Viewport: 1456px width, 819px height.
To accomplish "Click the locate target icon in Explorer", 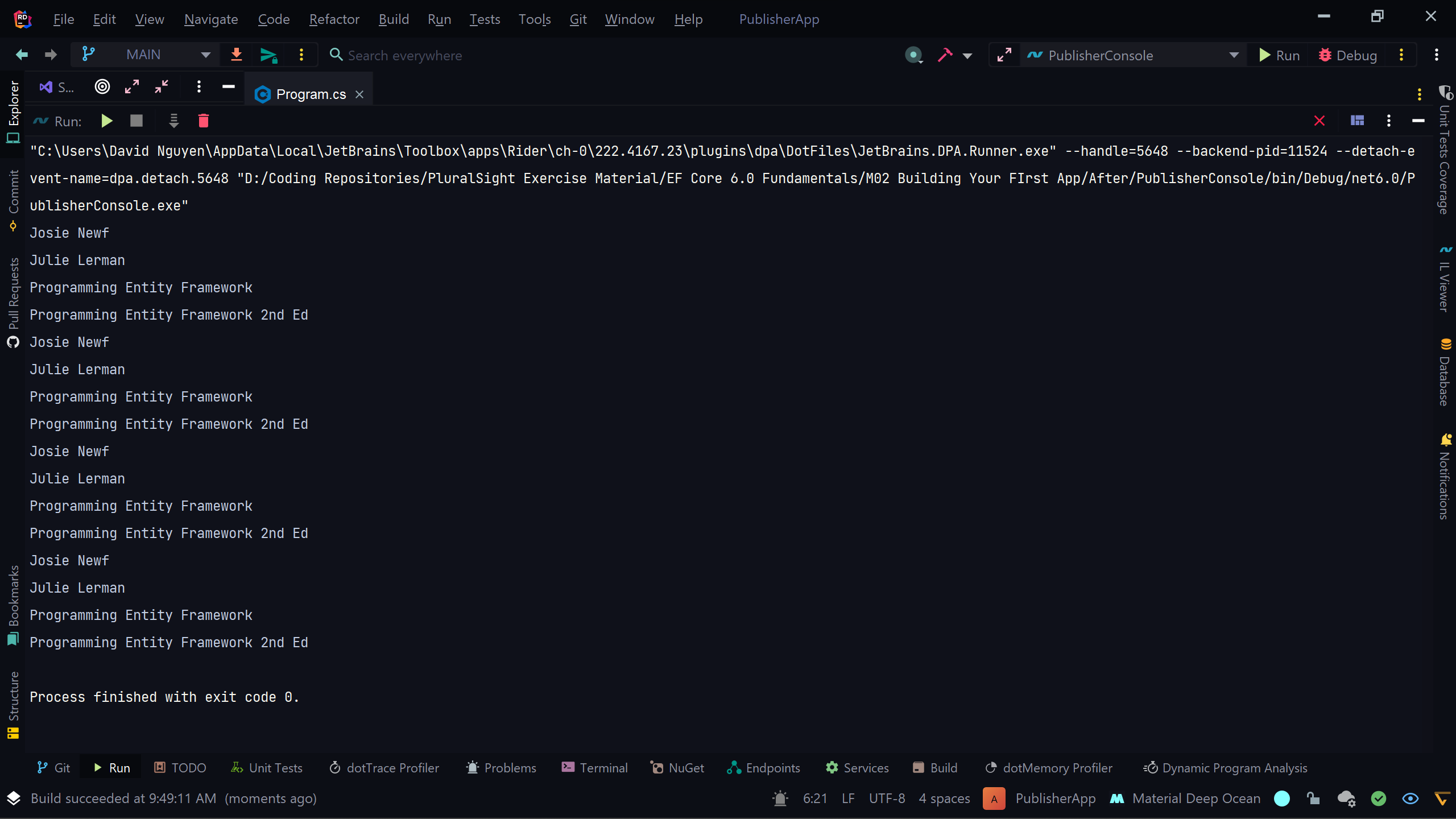I will (102, 86).
